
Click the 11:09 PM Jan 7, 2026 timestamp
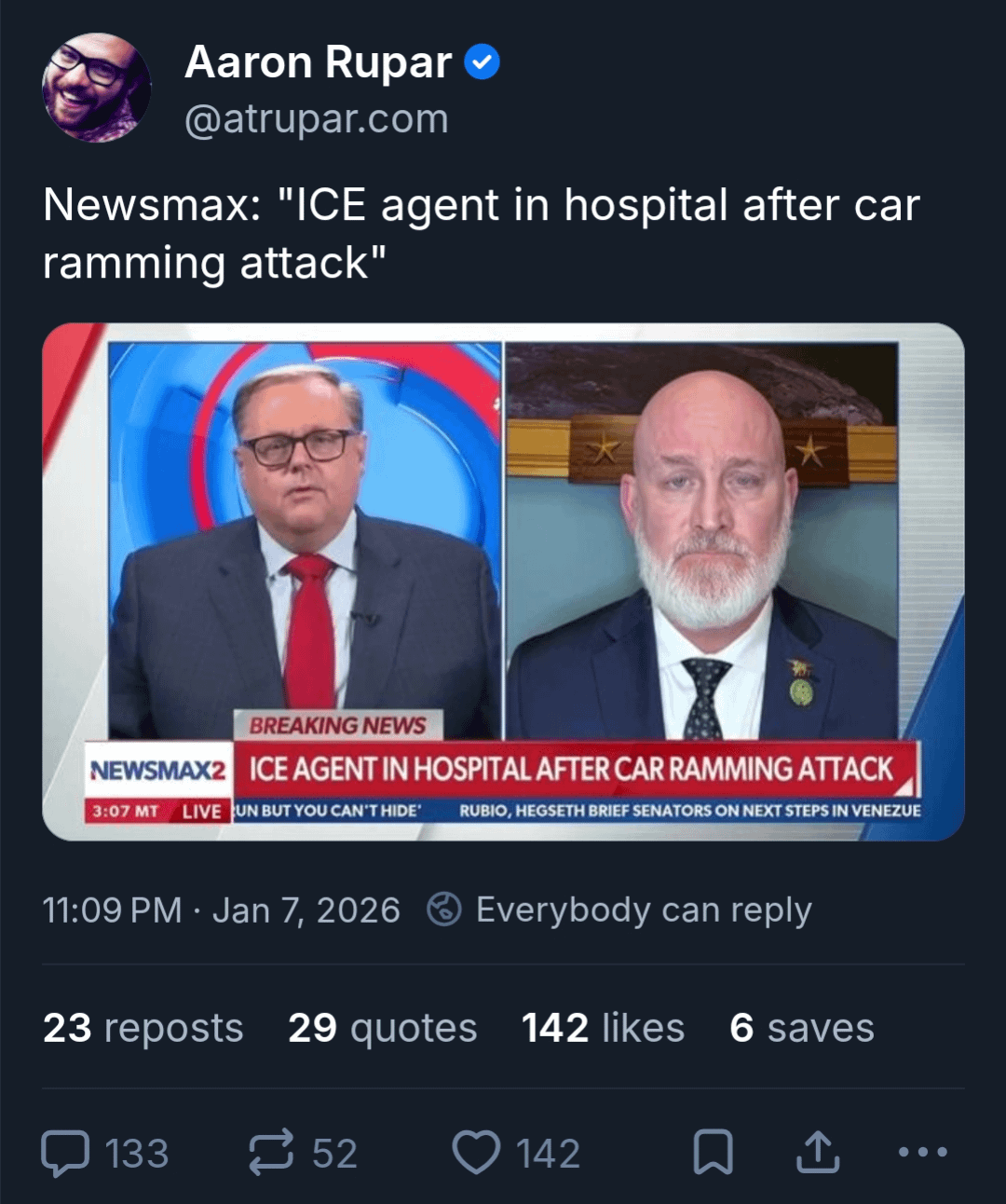click(222, 910)
